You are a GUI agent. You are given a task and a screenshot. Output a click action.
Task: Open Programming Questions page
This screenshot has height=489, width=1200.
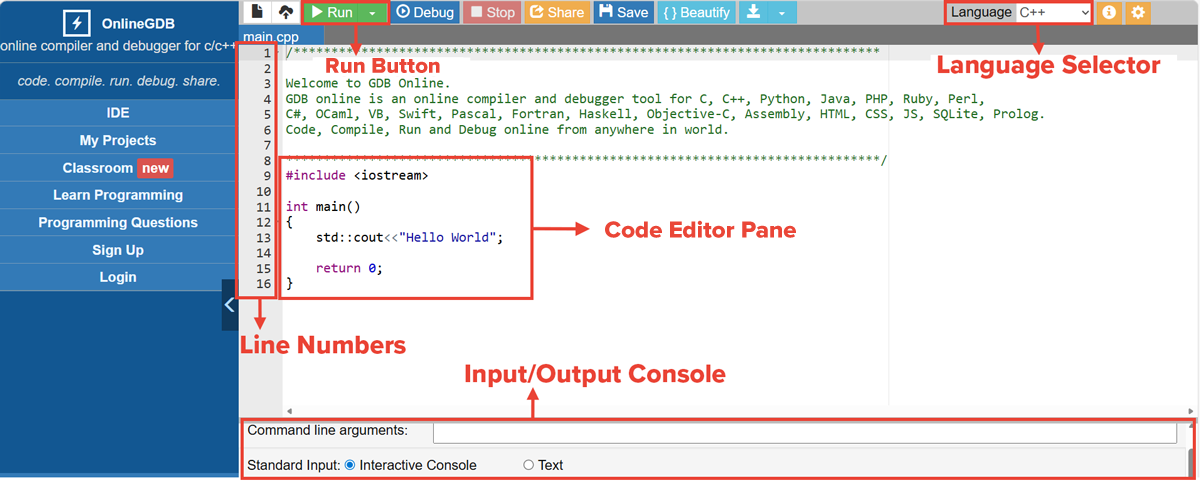click(118, 222)
